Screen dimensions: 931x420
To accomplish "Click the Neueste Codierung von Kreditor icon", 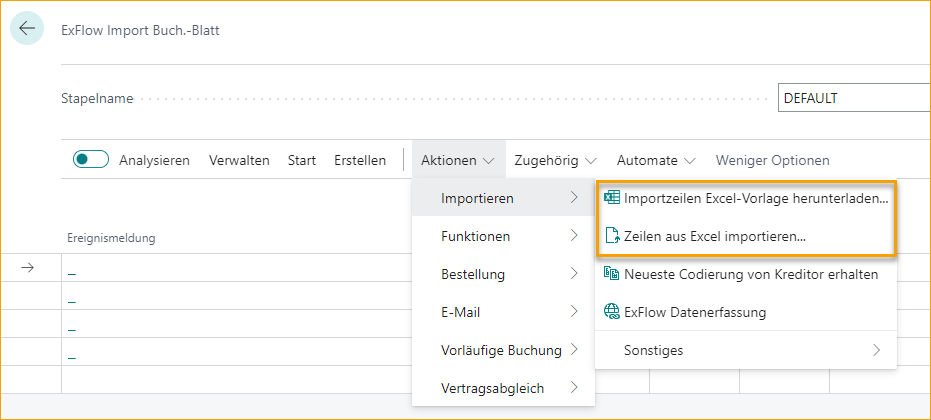I will tap(612, 274).
